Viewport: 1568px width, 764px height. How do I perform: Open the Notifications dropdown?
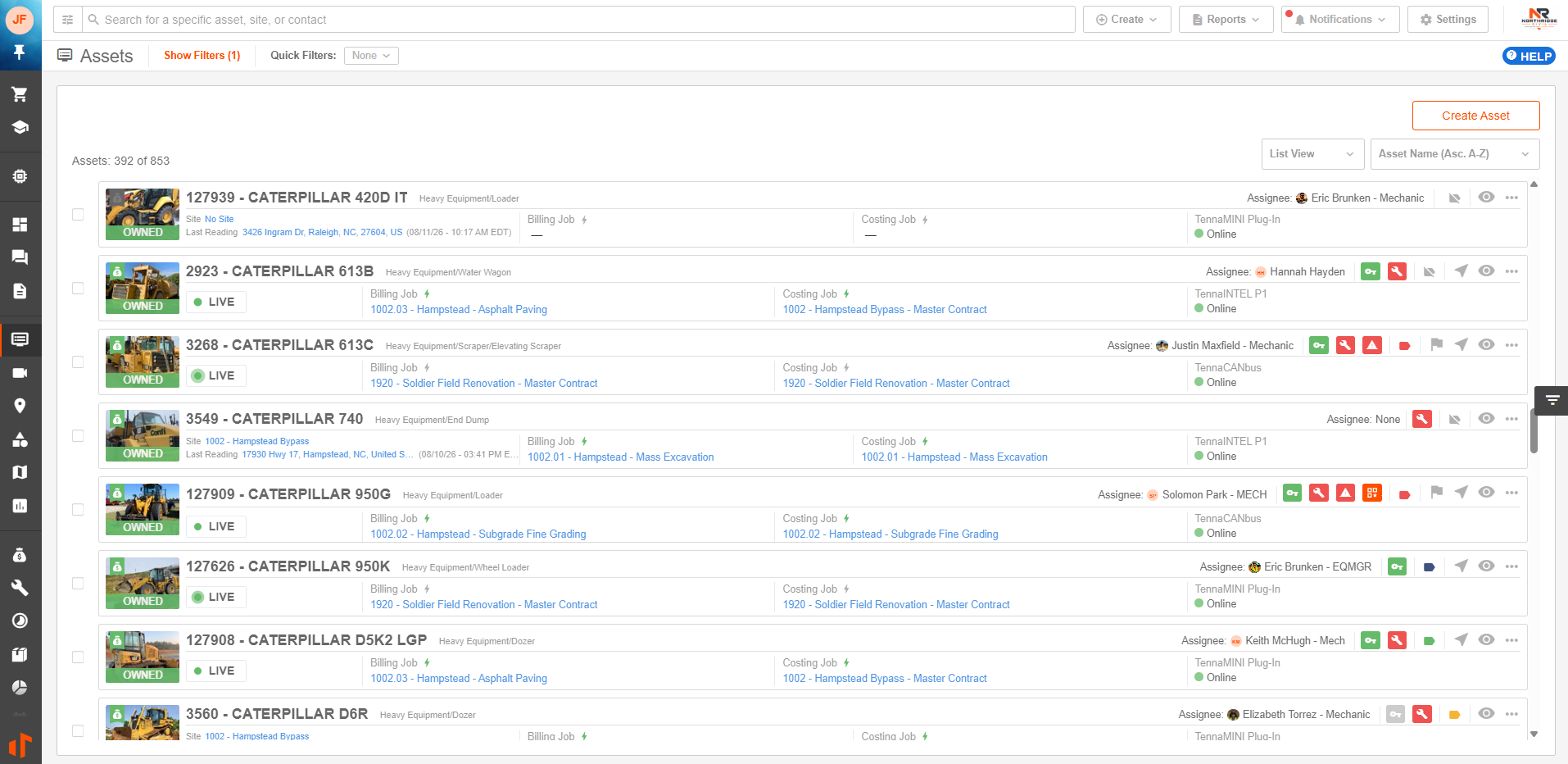1340,20
